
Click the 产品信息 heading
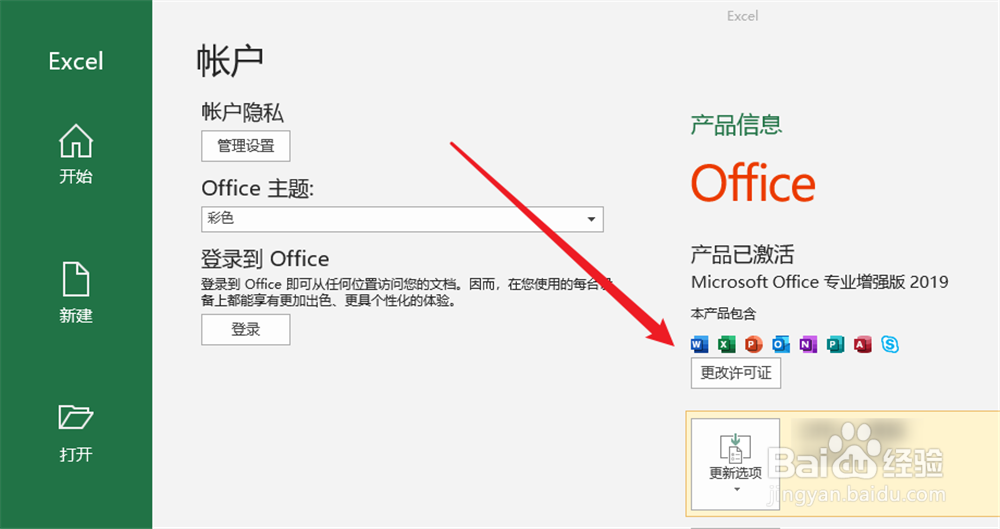(x=737, y=124)
